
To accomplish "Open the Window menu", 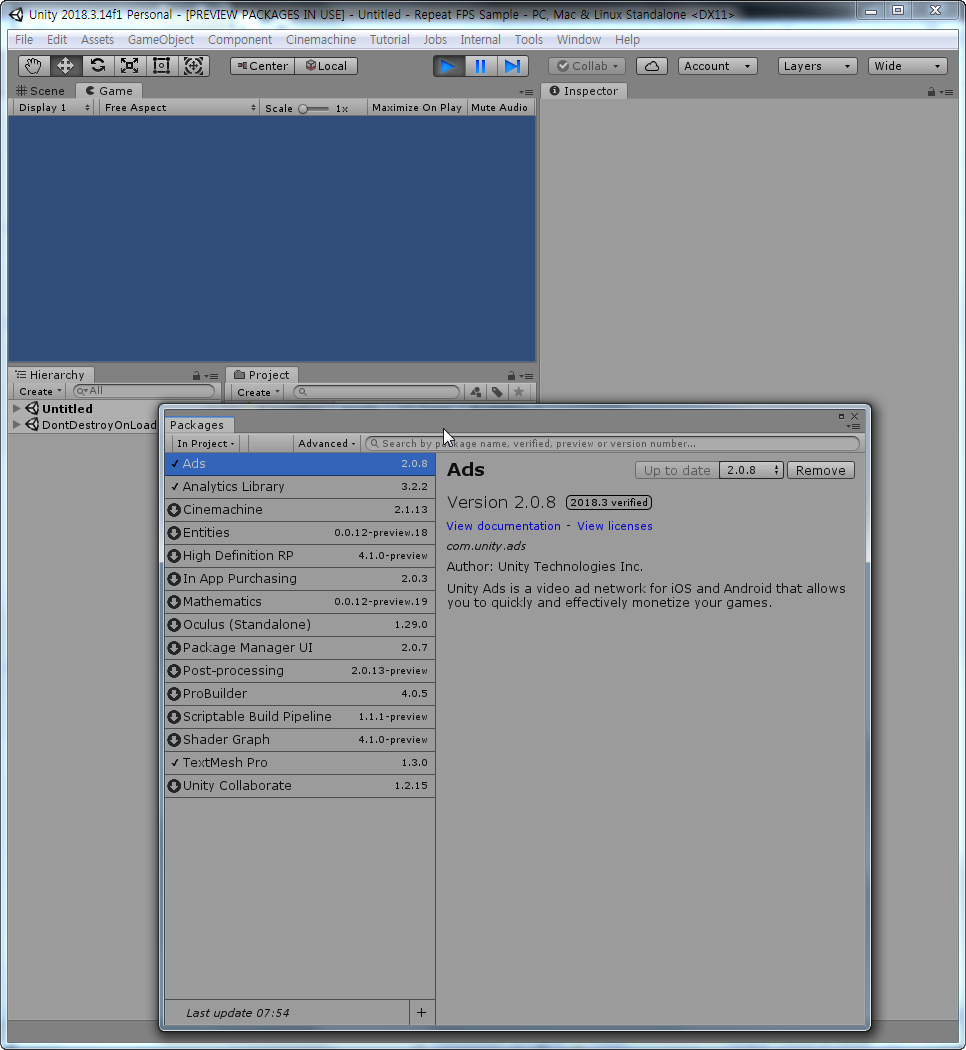I will (x=578, y=40).
